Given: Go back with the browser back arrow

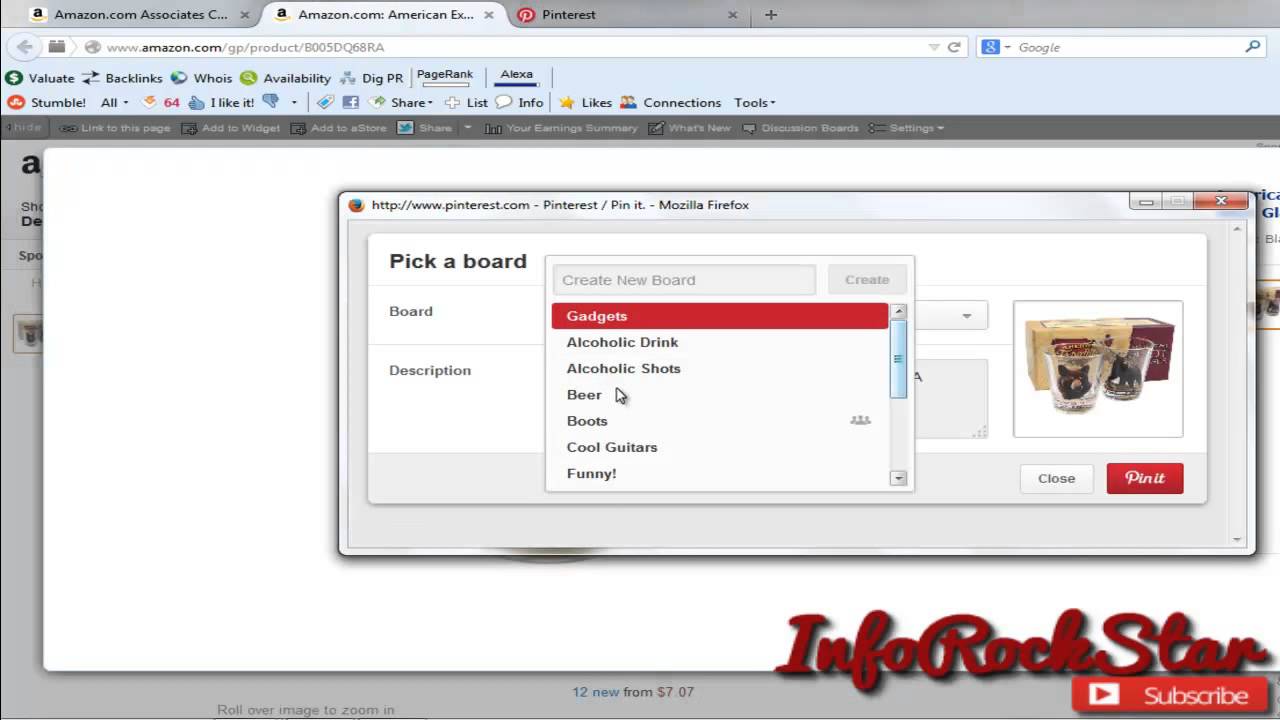Looking at the screenshot, I should point(25,47).
